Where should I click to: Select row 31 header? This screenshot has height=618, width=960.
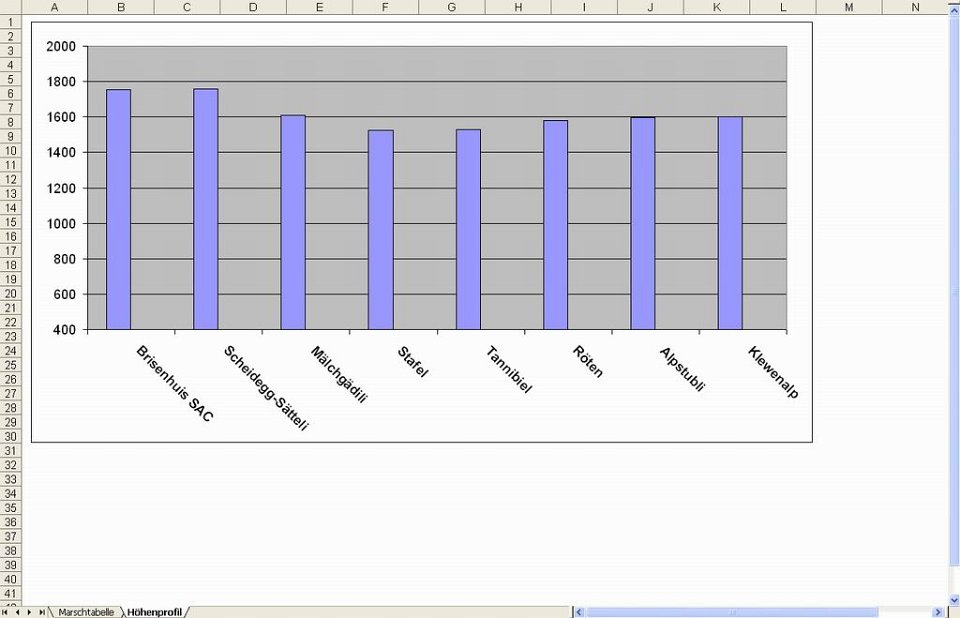[10, 451]
